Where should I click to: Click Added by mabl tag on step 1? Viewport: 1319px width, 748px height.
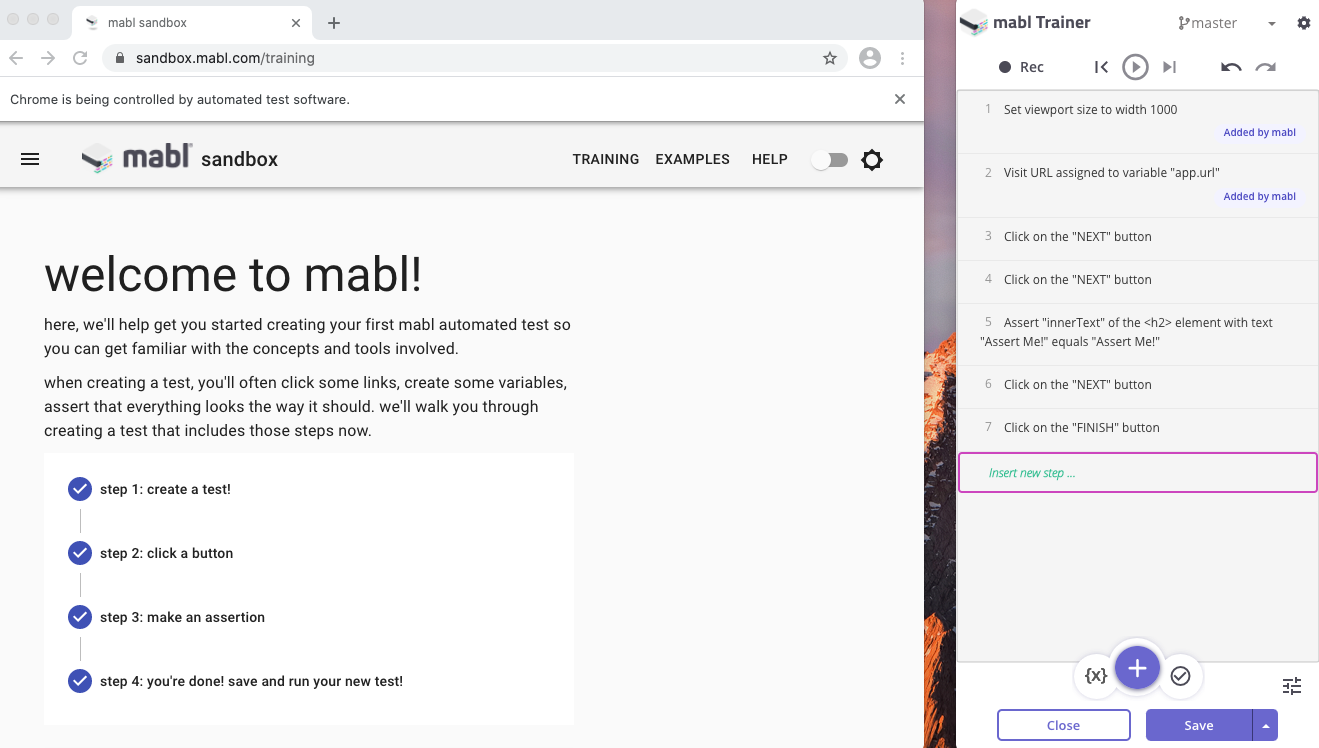pos(1260,133)
